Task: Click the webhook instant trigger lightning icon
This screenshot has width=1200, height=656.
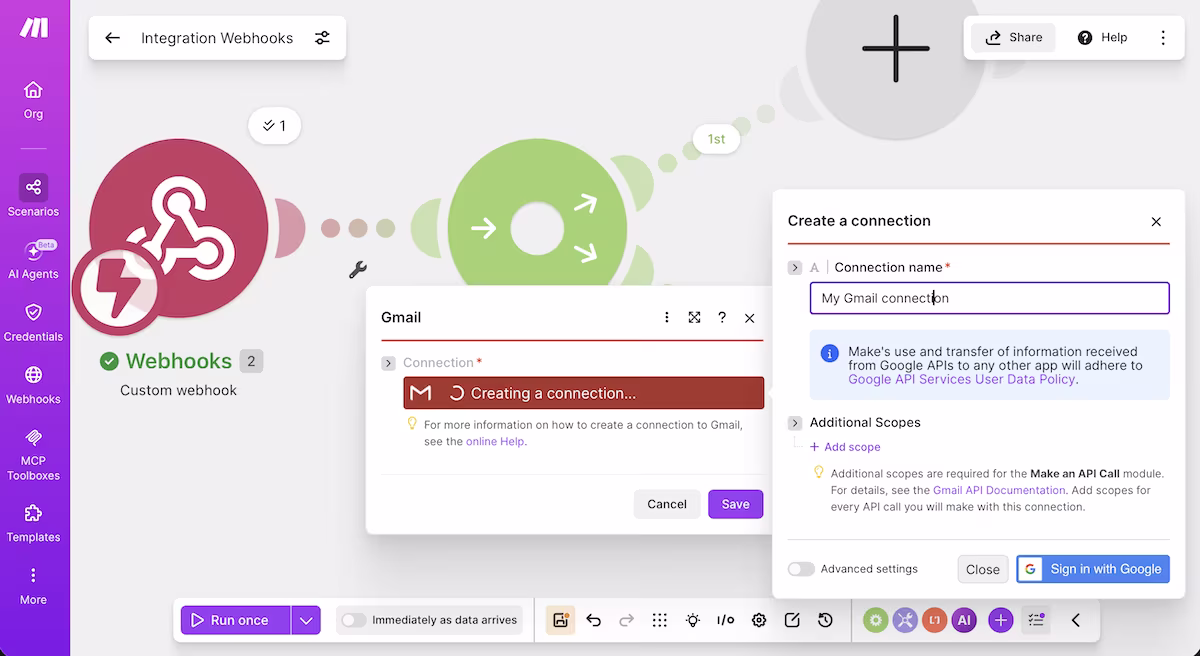Action: (x=117, y=289)
